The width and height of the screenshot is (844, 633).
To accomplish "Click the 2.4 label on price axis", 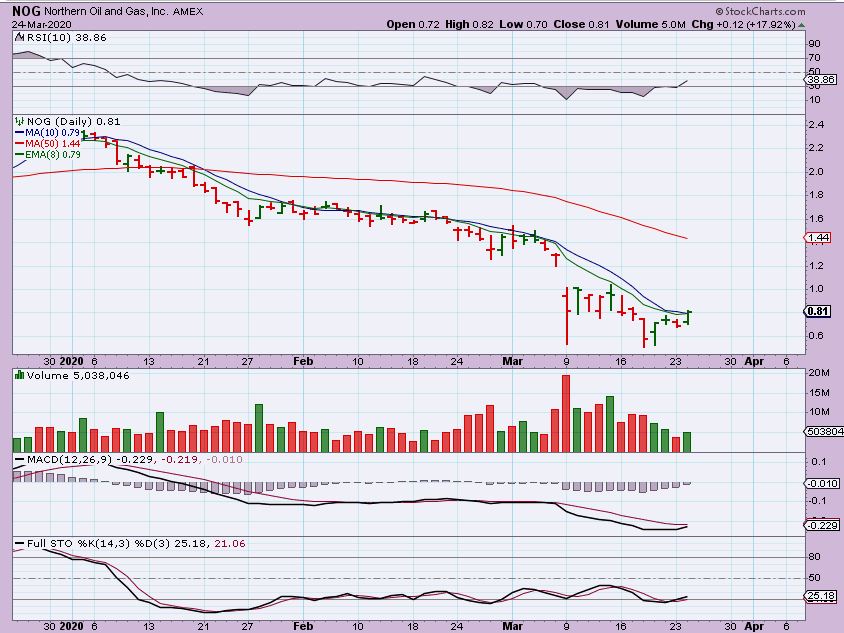I will click(816, 125).
